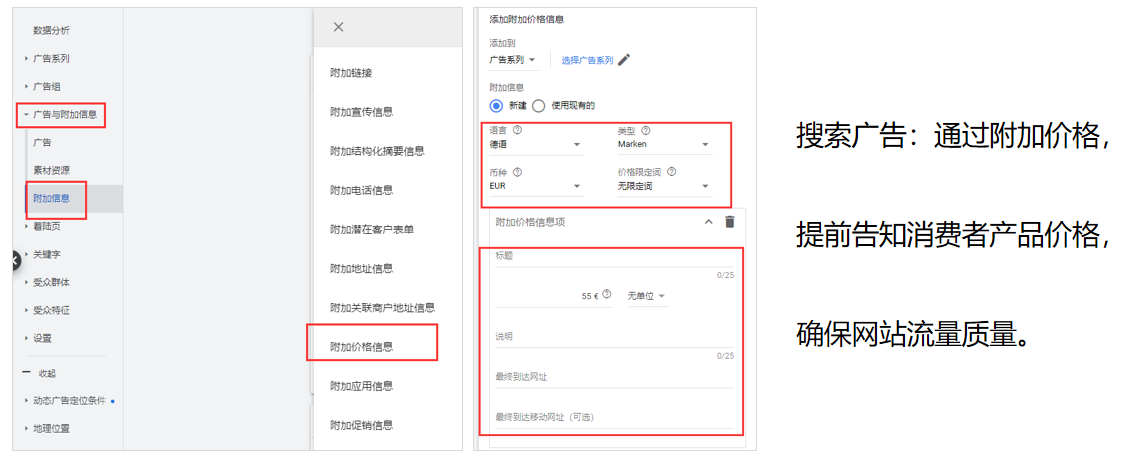Click the 添加附加价格信息 heading text
Viewport: 1133px width, 459px height.
pos(526,20)
